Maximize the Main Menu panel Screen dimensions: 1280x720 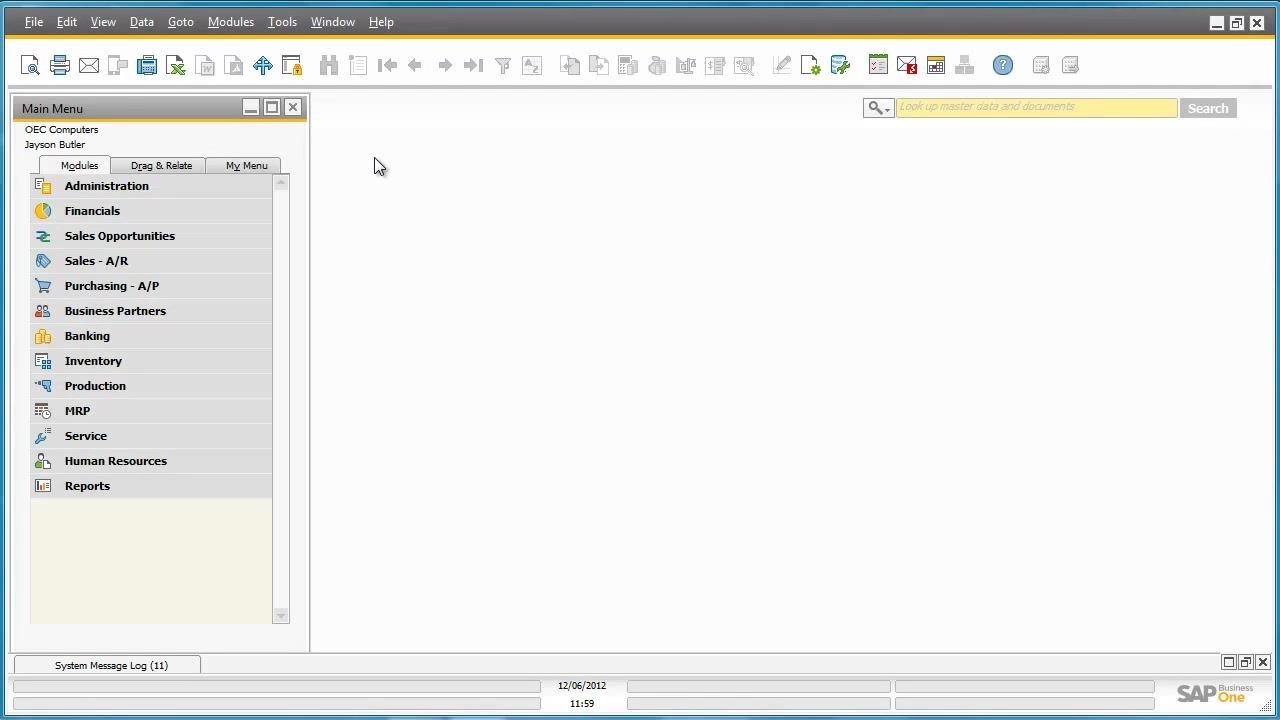click(x=272, y=108)
